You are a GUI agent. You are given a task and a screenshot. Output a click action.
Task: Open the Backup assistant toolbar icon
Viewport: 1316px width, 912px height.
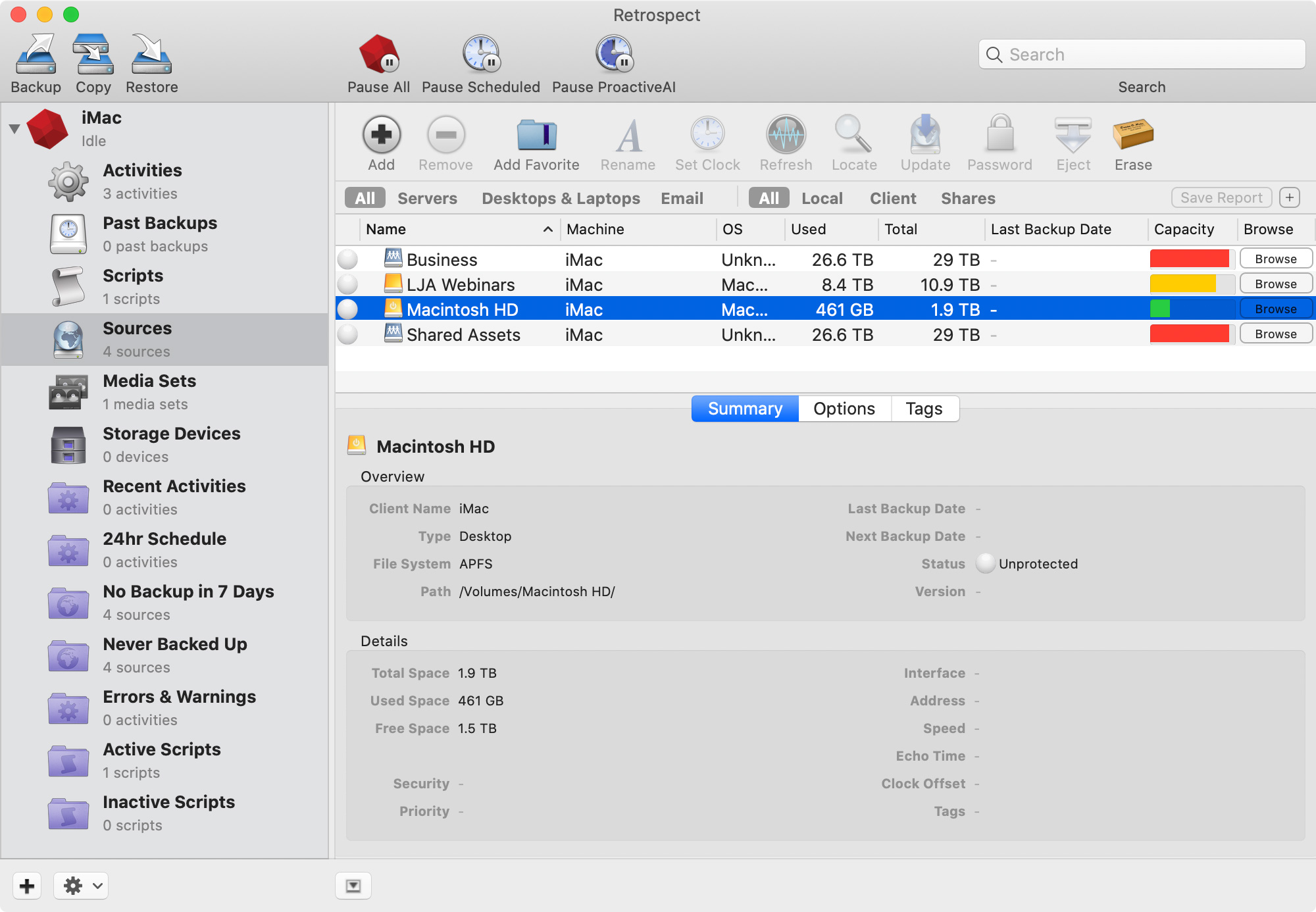36,54
